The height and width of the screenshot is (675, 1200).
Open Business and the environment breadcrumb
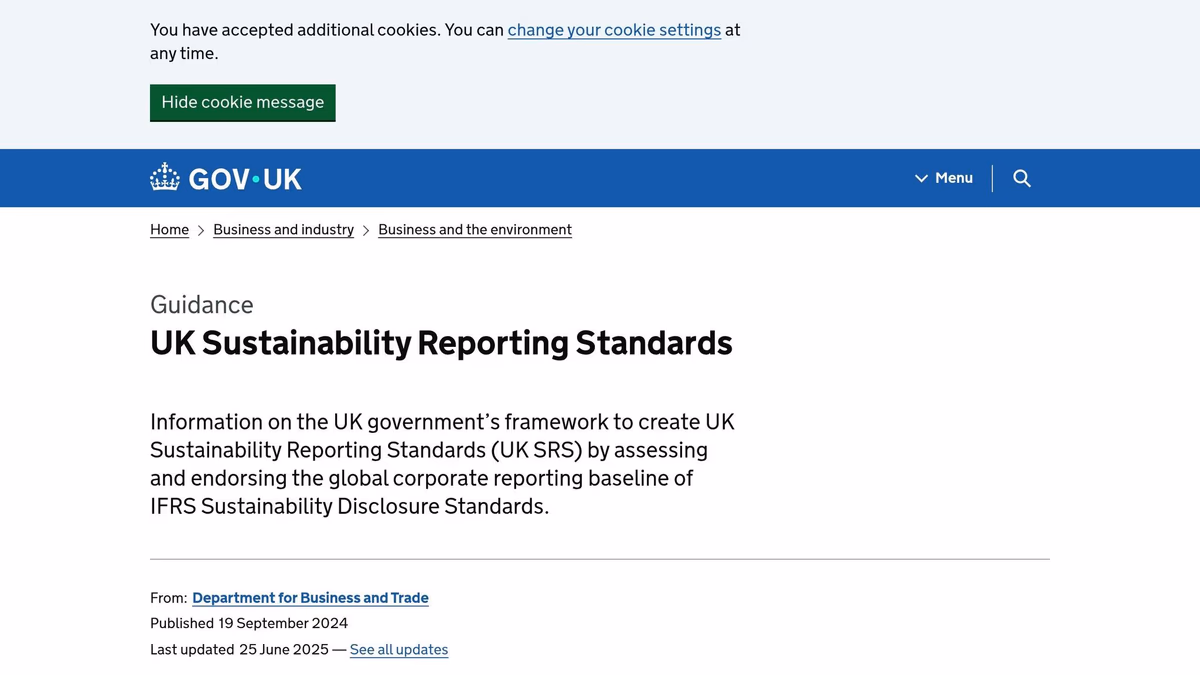(475, 230)
